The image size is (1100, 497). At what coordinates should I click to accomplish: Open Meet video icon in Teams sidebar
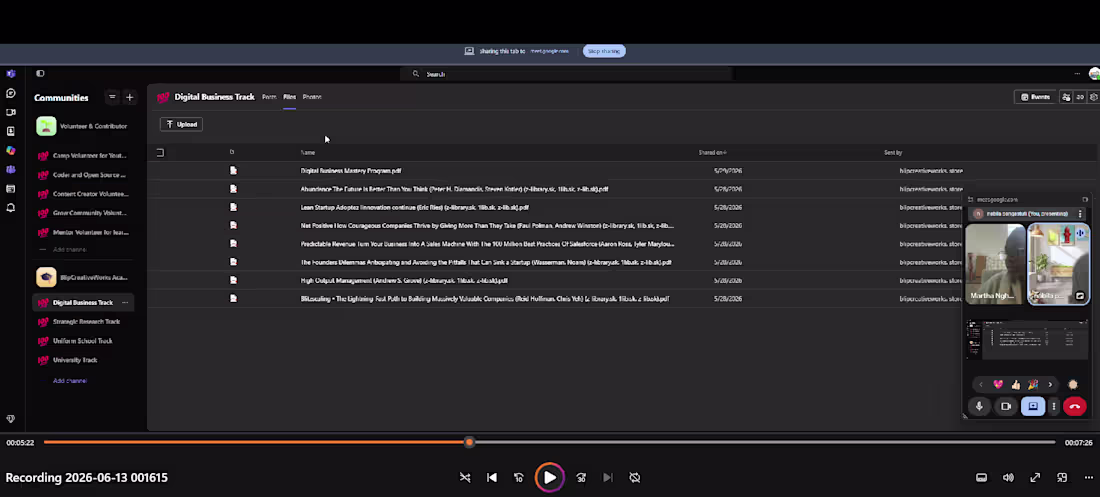(x=11, y=112)
